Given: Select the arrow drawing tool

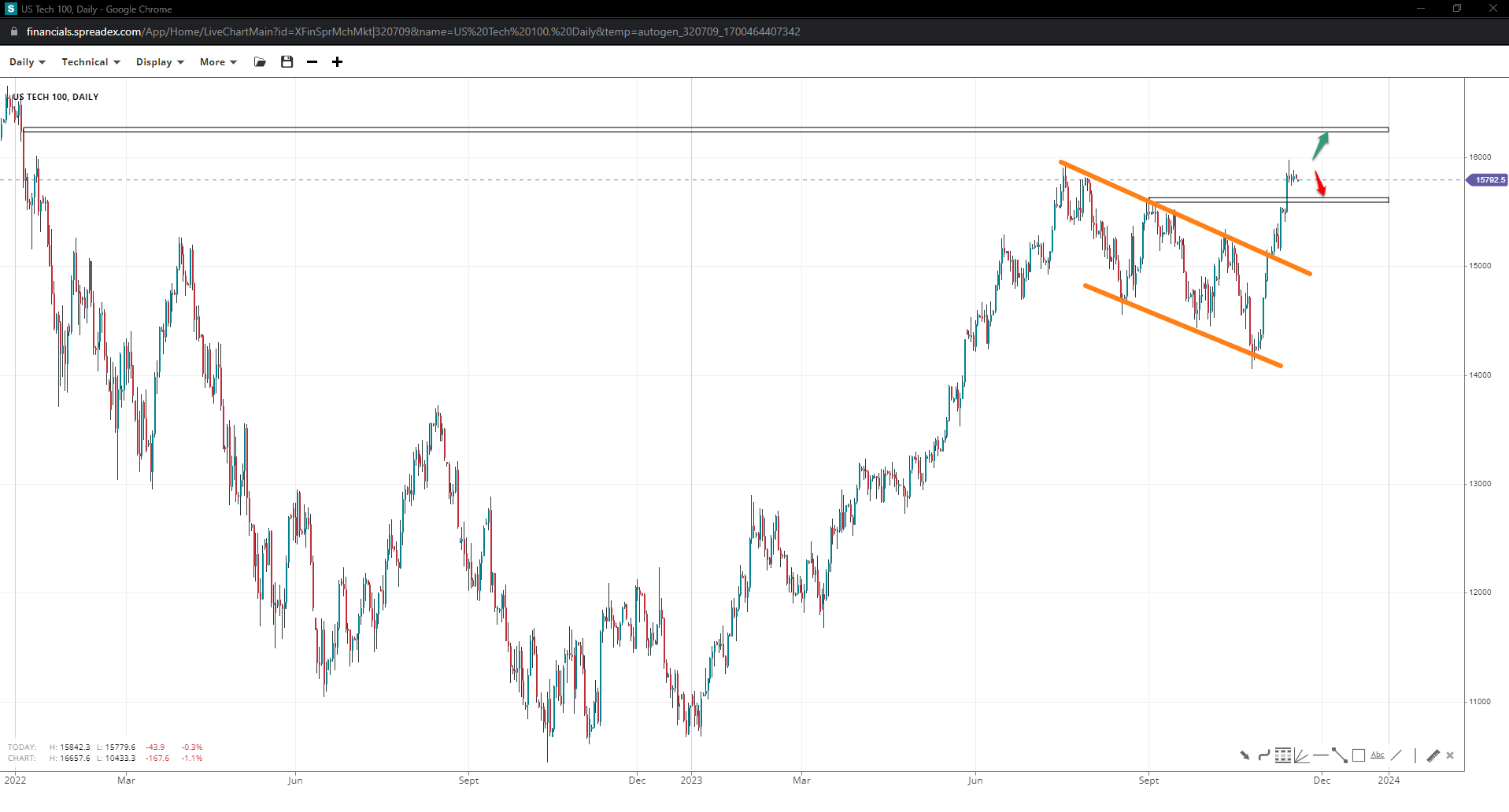Looking at the screenshot, I should tap(1245, 755).
